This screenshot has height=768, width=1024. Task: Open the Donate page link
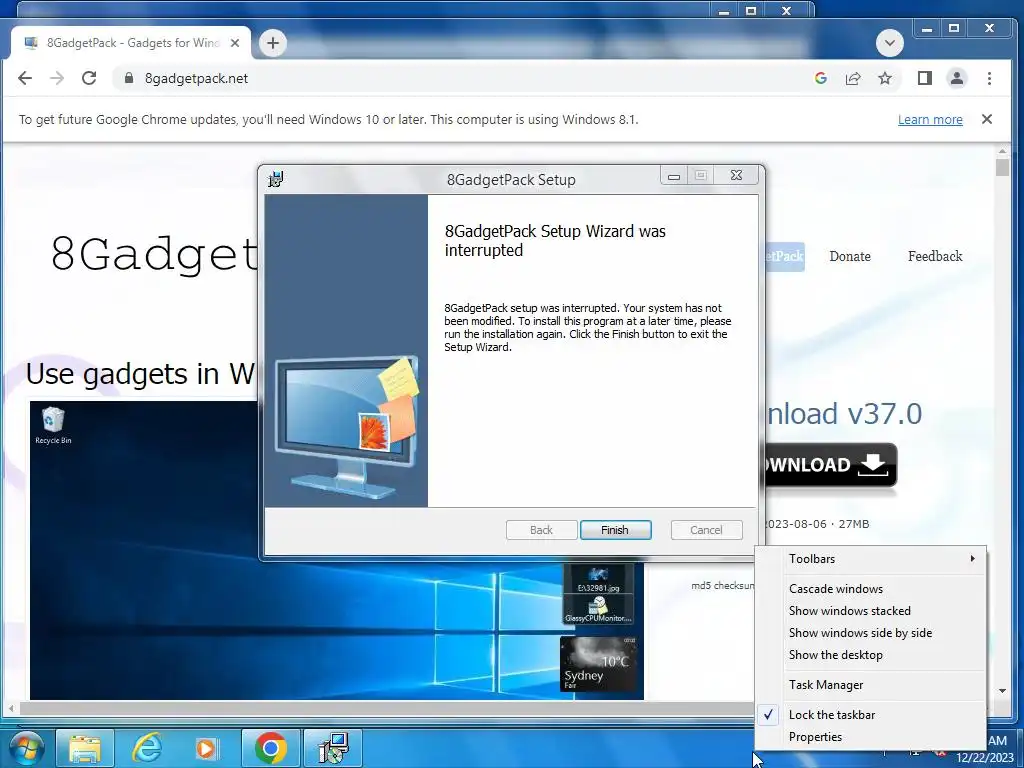point(850,256)
